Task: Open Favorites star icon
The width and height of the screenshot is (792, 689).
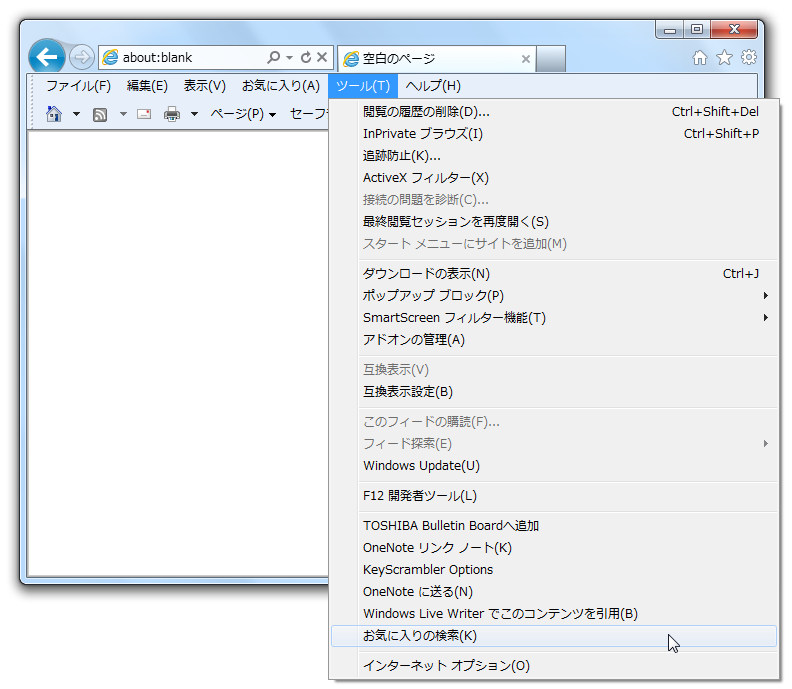Action: click(x=724, y=58)
